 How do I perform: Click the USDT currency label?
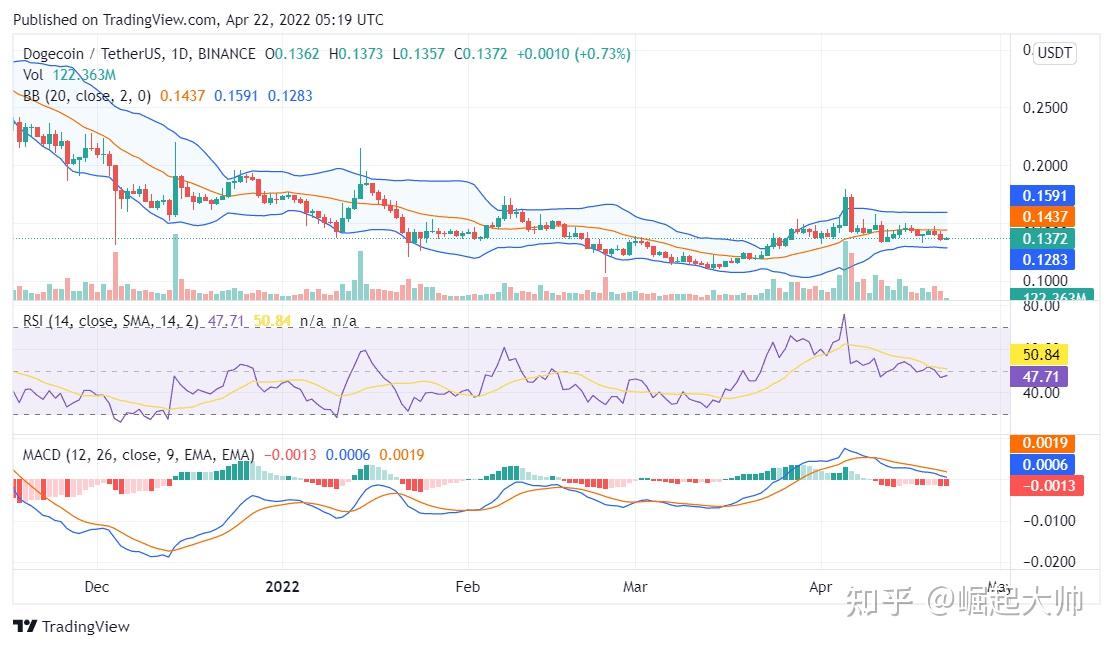[1055, 53]
